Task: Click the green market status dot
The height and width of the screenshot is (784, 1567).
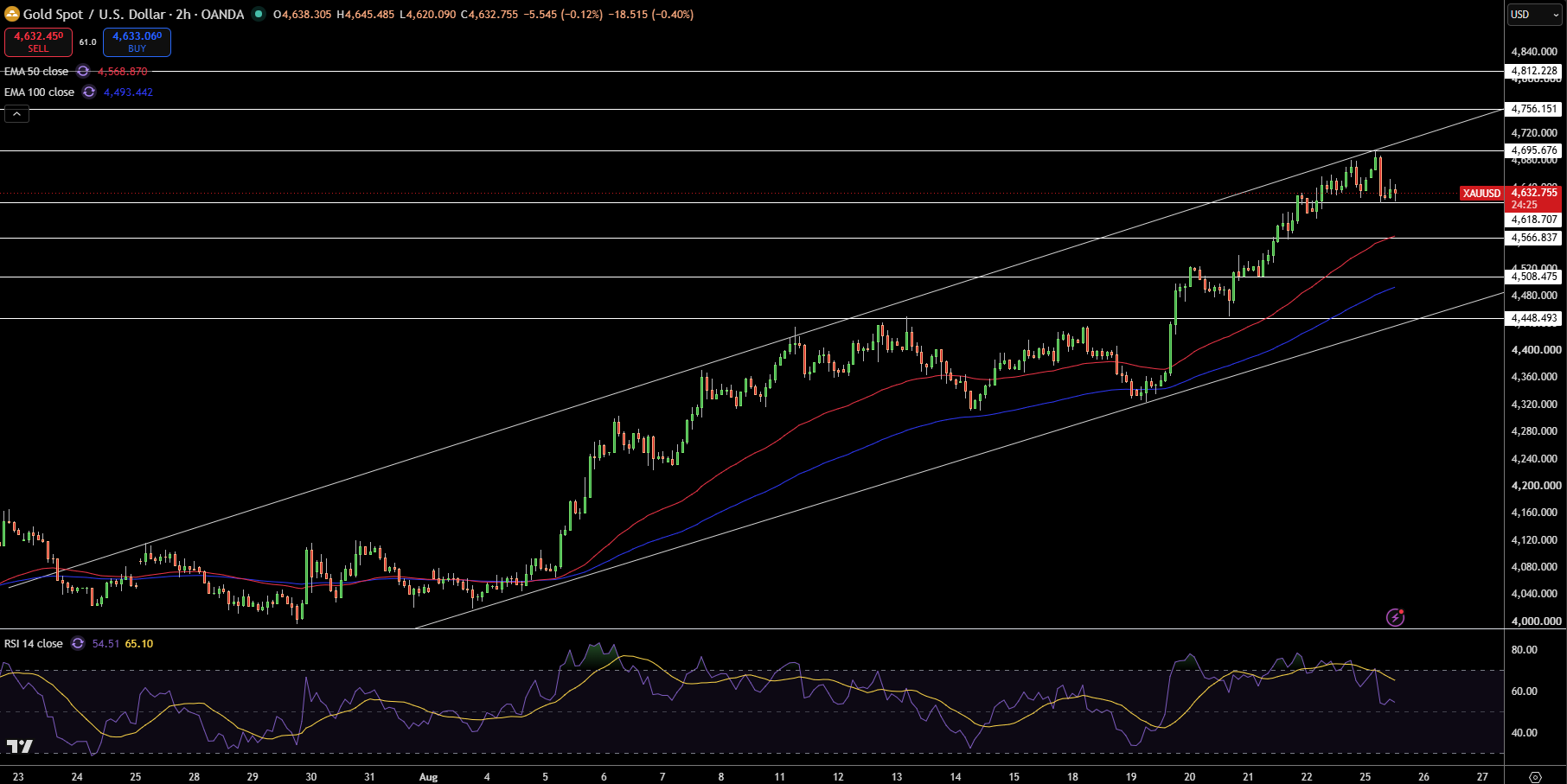Action: (258, 14)
